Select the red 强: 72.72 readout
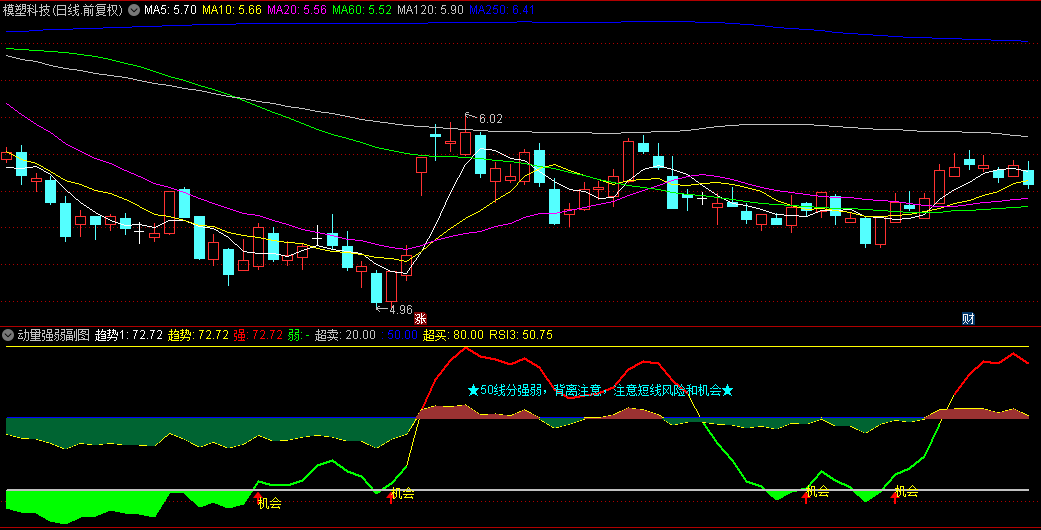 tap(258, 335)
